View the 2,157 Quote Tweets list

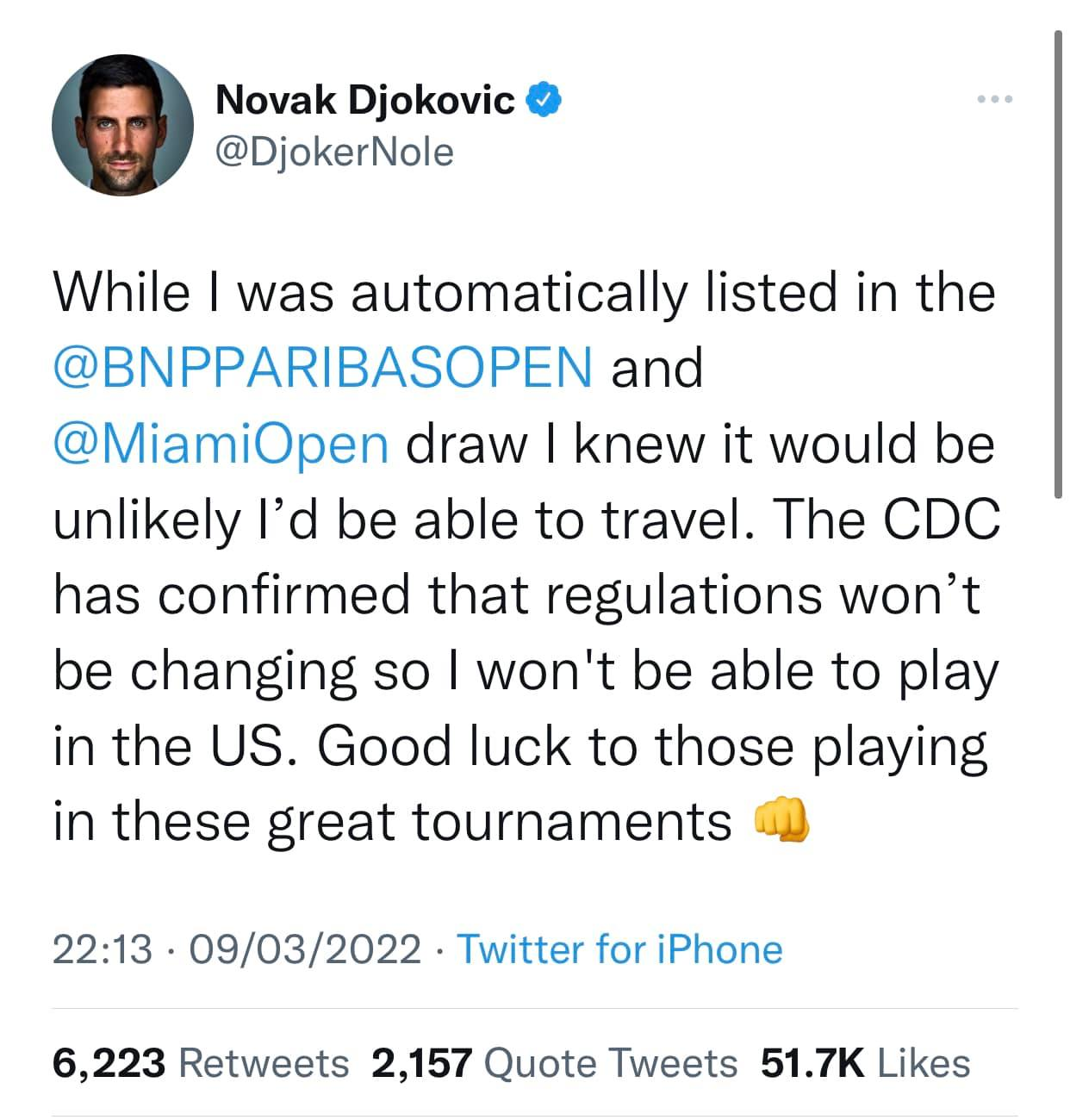(x=555, y=1063)
